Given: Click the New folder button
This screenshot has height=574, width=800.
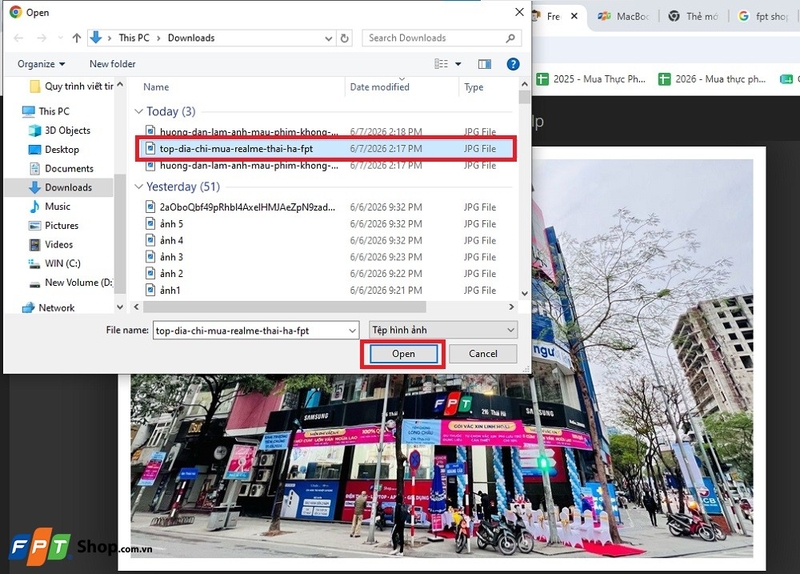Looking at the screenshot, I should click(x=112, y=64).
